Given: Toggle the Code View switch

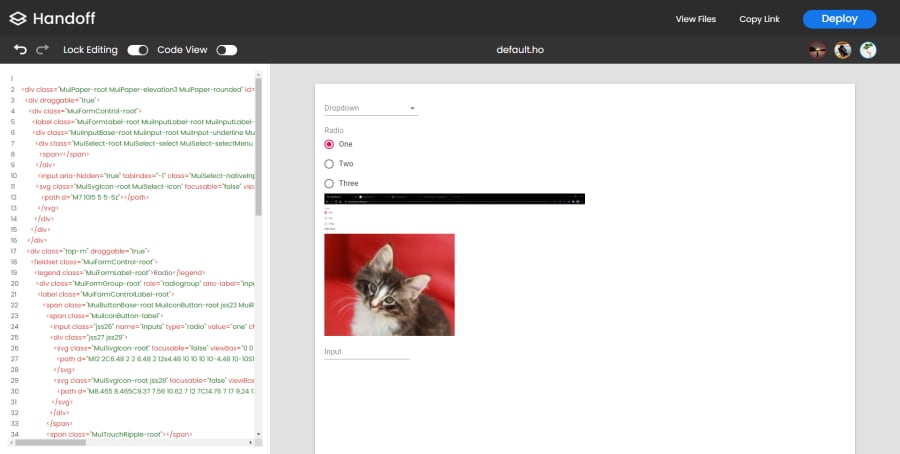Looking at the screenshot, I should pyautogui.click(x=227, y=50).
